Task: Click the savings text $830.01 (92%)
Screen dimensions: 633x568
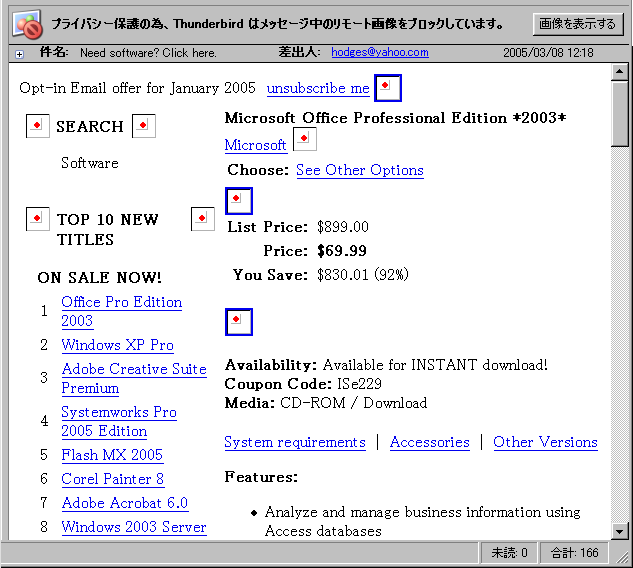Action: coord(363,275)
